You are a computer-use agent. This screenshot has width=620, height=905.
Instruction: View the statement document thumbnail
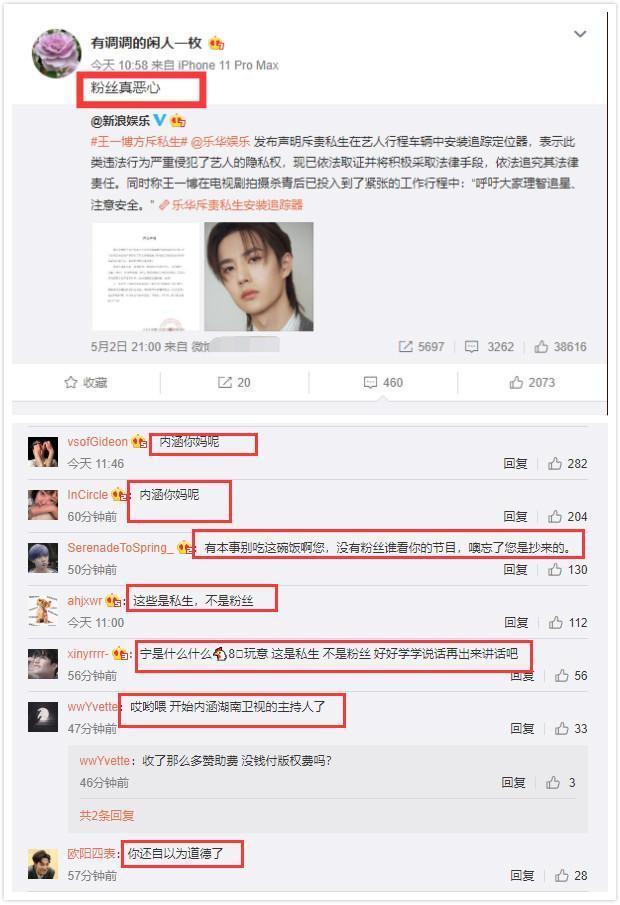(x=146, y=276)
